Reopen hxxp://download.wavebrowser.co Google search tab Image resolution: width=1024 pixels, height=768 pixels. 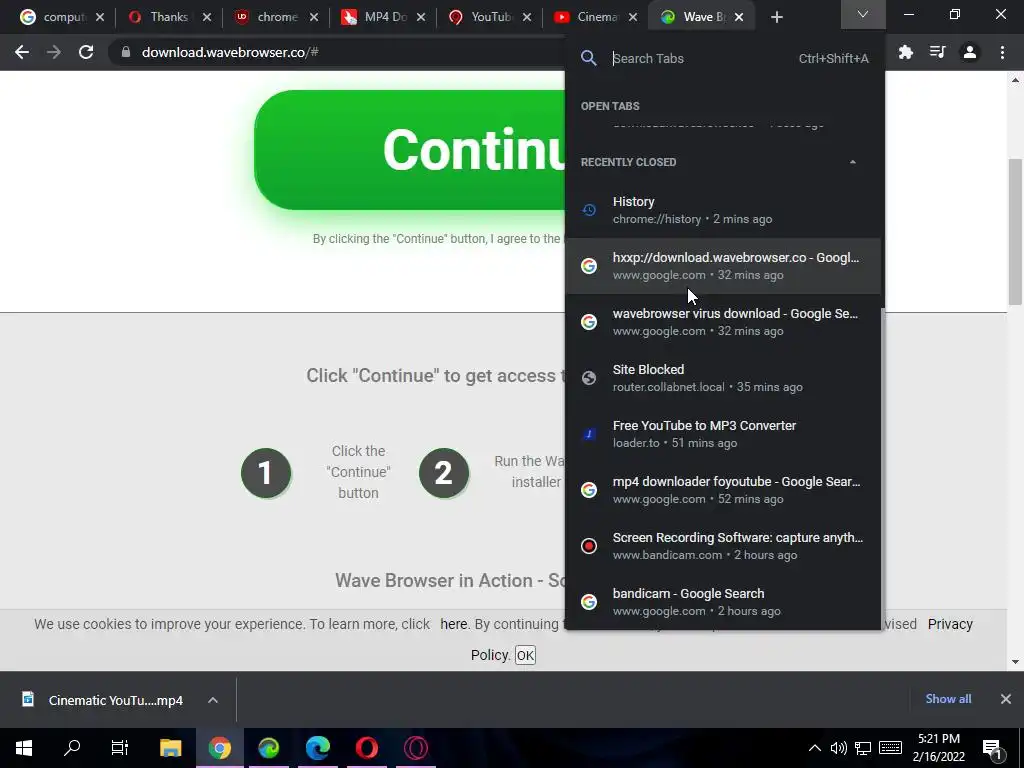coord(723,266)
